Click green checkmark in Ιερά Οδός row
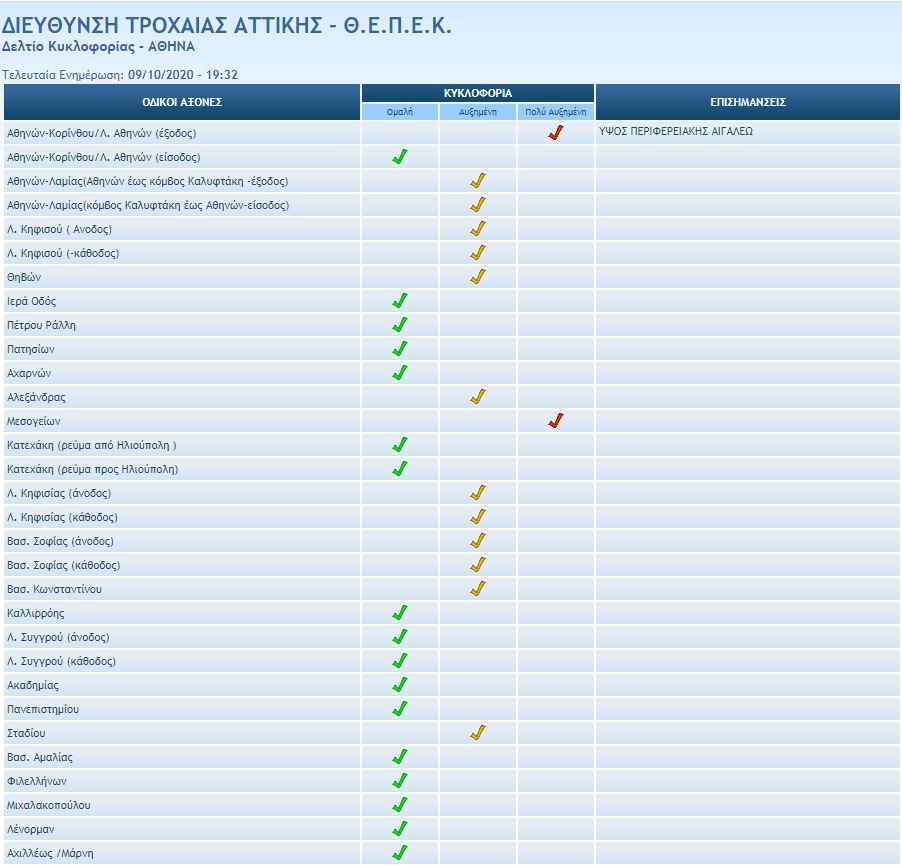The height and width of the screenshot is (865, 902). [x=400, y=301]
